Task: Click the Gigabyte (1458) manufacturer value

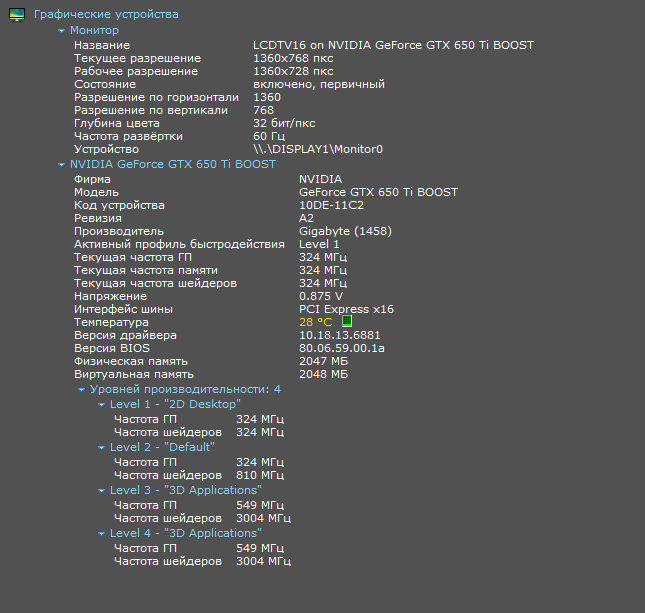Action: [345, 231]
